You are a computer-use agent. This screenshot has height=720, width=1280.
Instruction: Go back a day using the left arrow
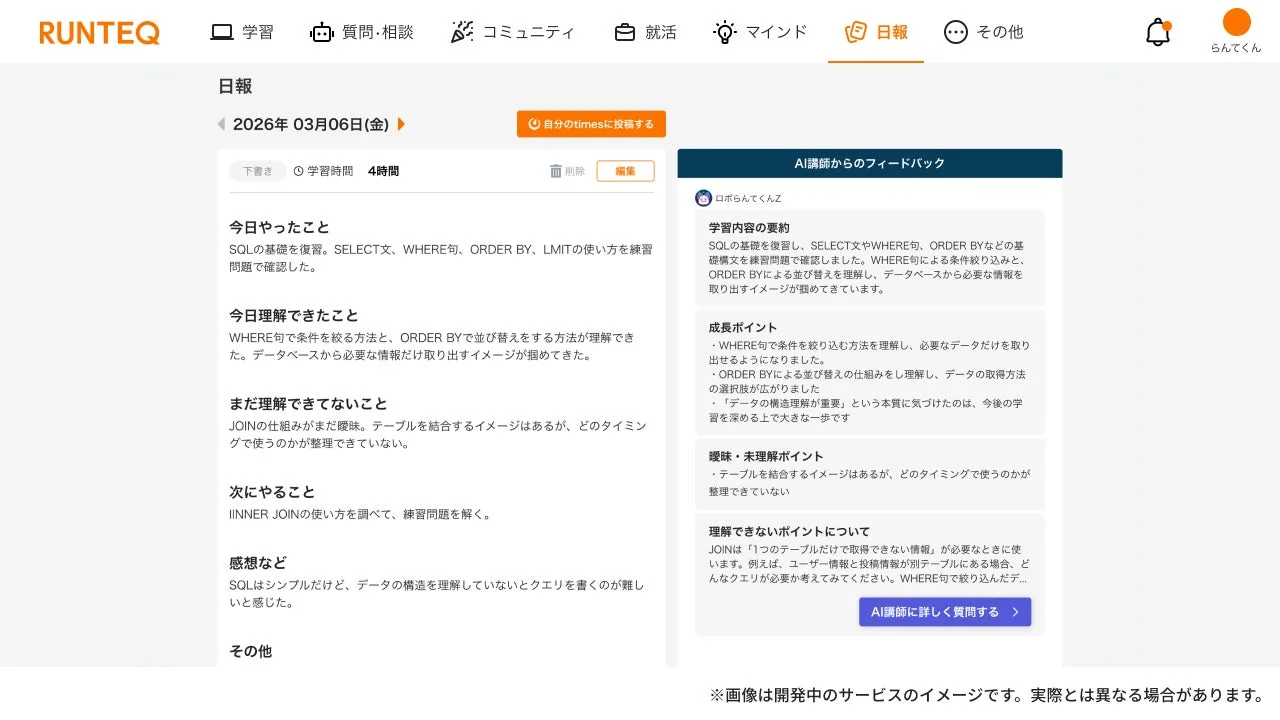tap(221, 124)
